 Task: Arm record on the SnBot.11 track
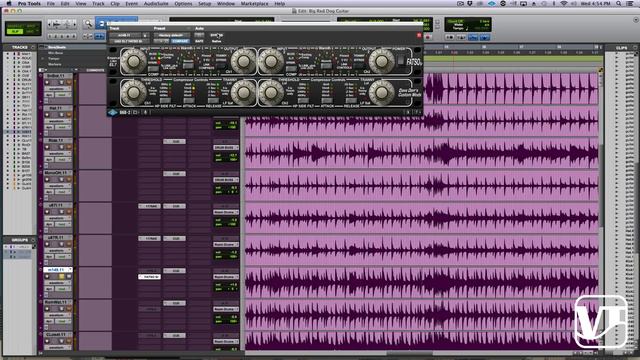click(x=47, y=82)
